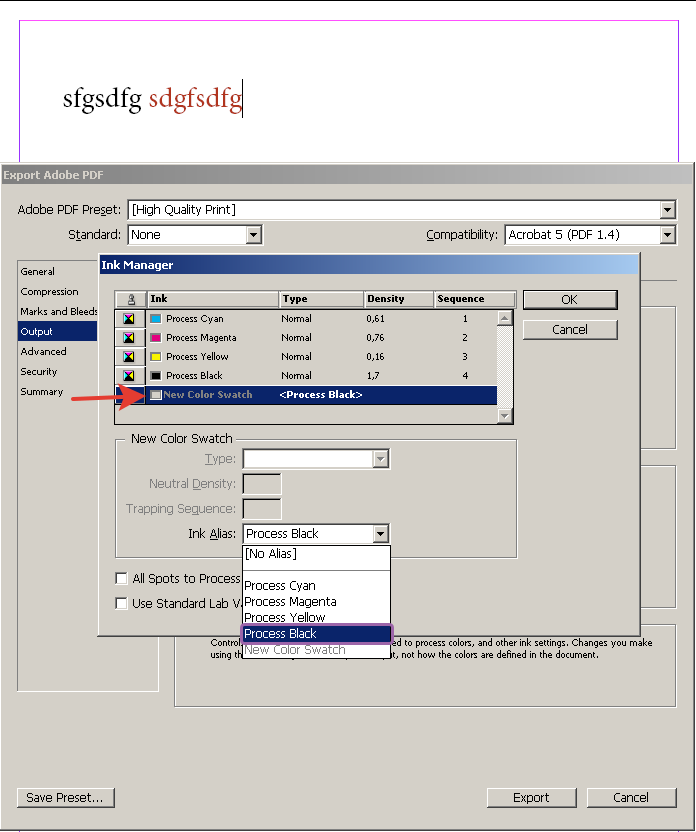Click Save Preset button

(x=66, y=798)
